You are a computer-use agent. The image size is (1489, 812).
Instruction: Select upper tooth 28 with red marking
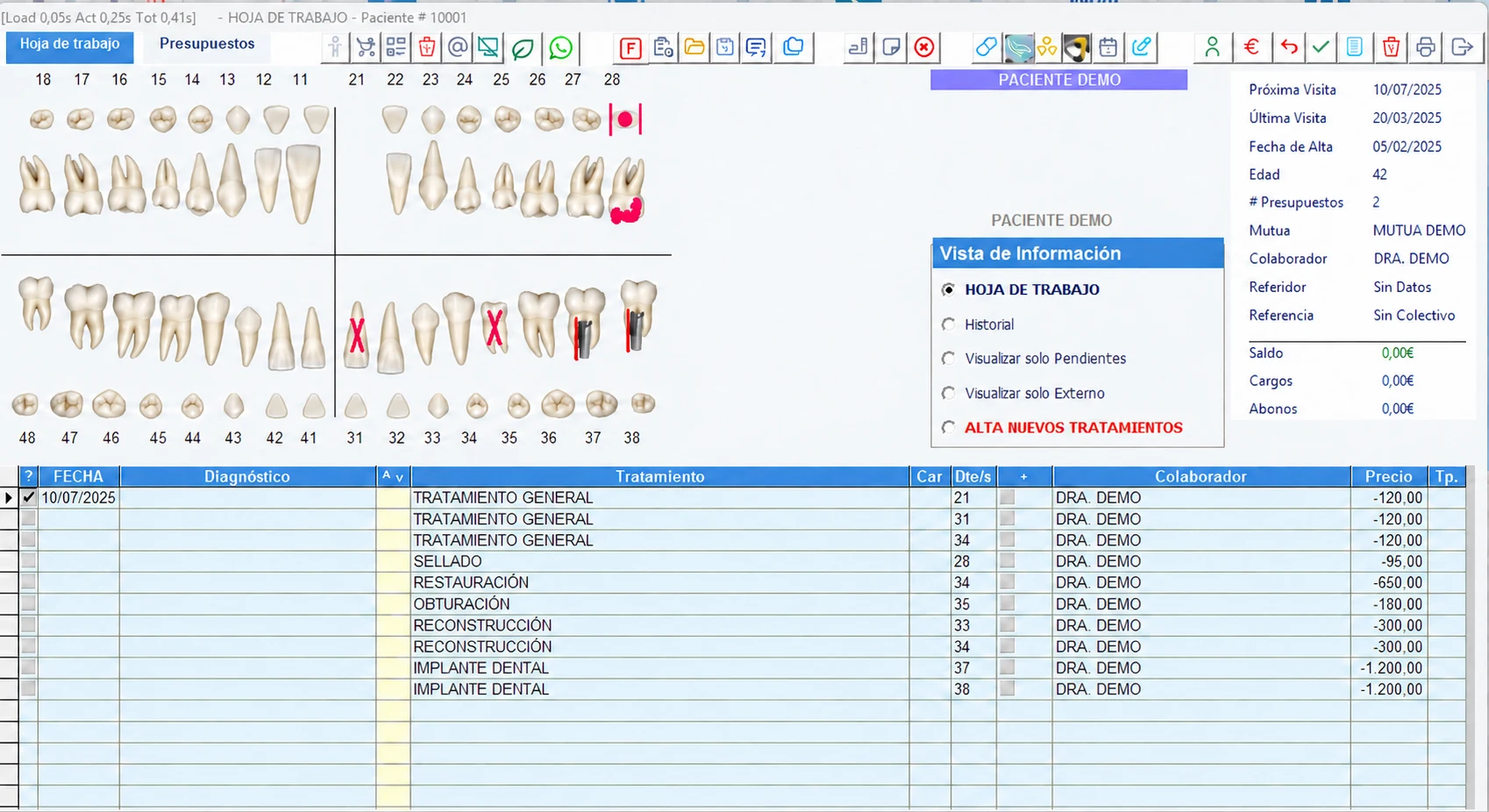[626, 189]
